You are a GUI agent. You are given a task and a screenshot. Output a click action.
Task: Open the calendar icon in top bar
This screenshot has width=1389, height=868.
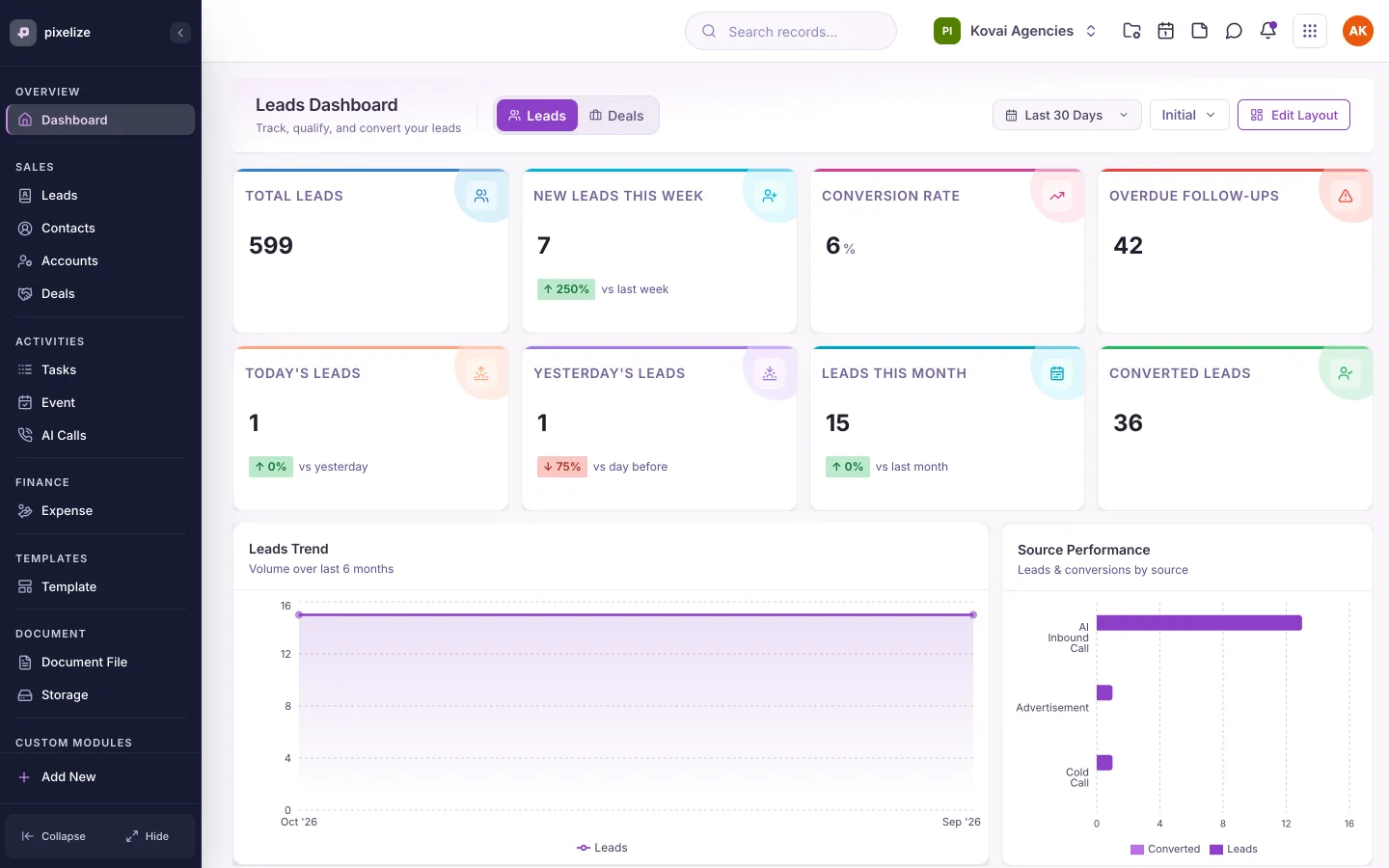[x=1165, y=31]
